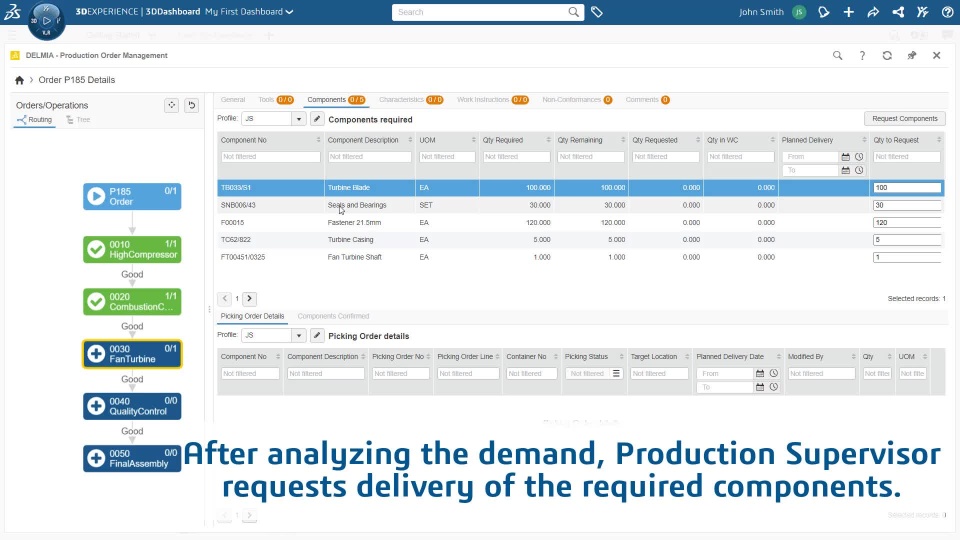
Task: Go to previous page of components
Action: [225, 299]
